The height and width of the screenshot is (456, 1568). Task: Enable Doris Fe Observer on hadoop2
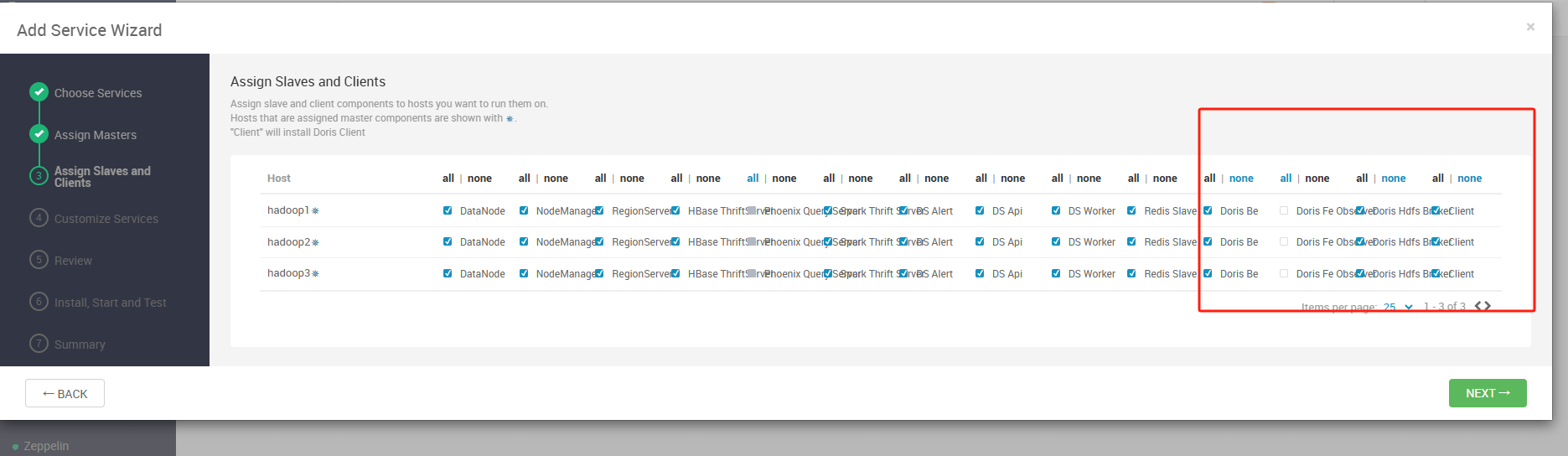pos(1284,241)
